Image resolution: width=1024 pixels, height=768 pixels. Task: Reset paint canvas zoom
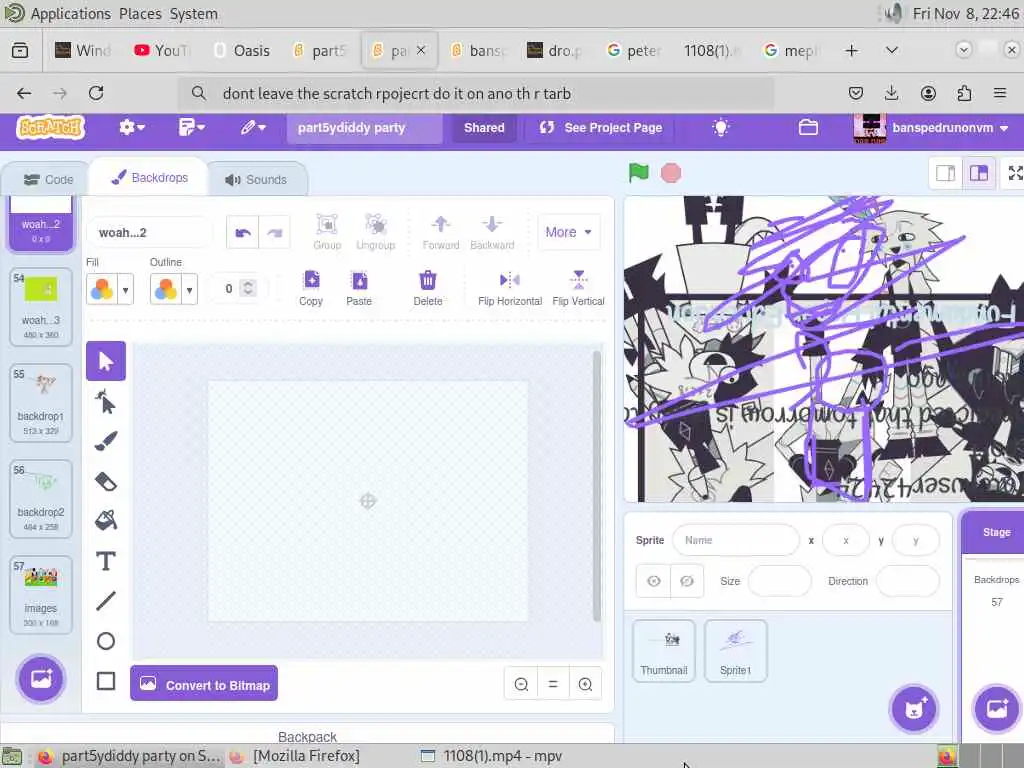tap(553, 684)
